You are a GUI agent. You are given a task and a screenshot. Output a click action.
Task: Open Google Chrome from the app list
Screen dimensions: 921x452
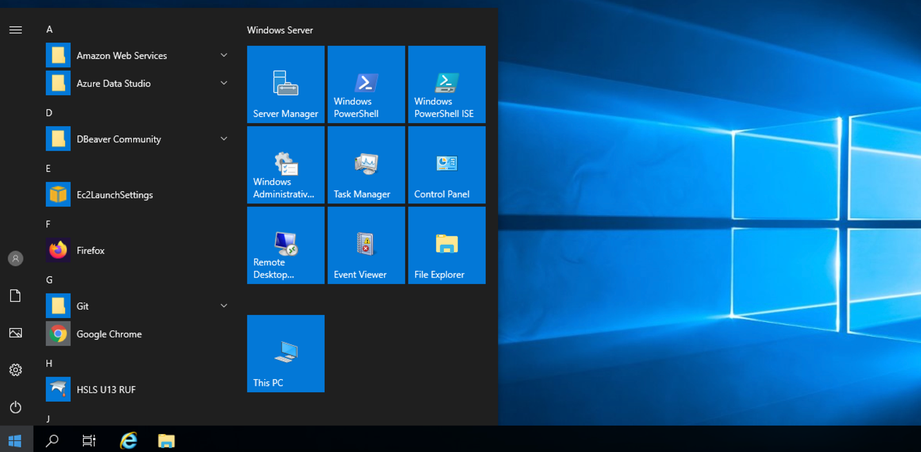click(108, 334)
